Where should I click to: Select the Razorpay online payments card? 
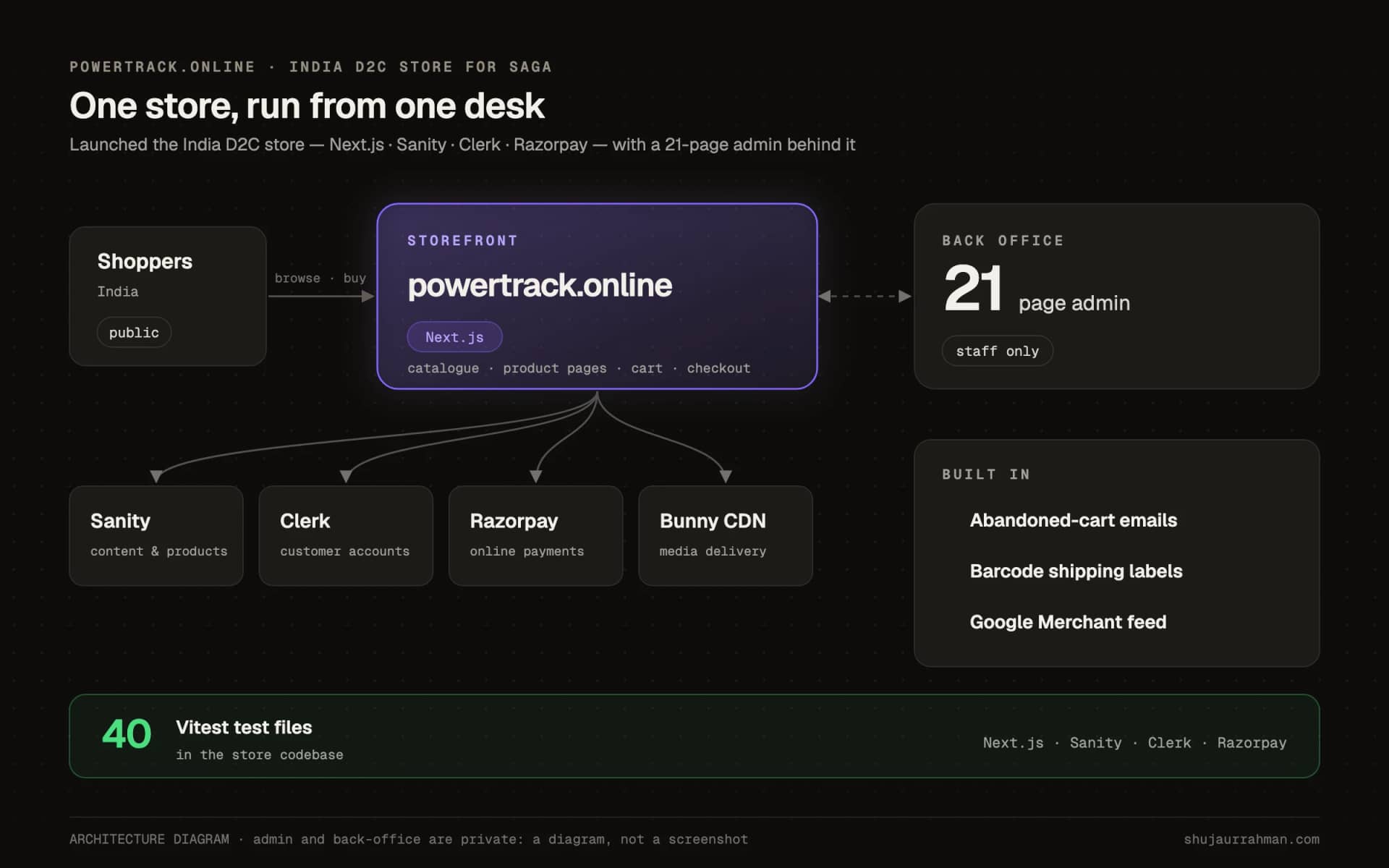click(x=535, y=536)
